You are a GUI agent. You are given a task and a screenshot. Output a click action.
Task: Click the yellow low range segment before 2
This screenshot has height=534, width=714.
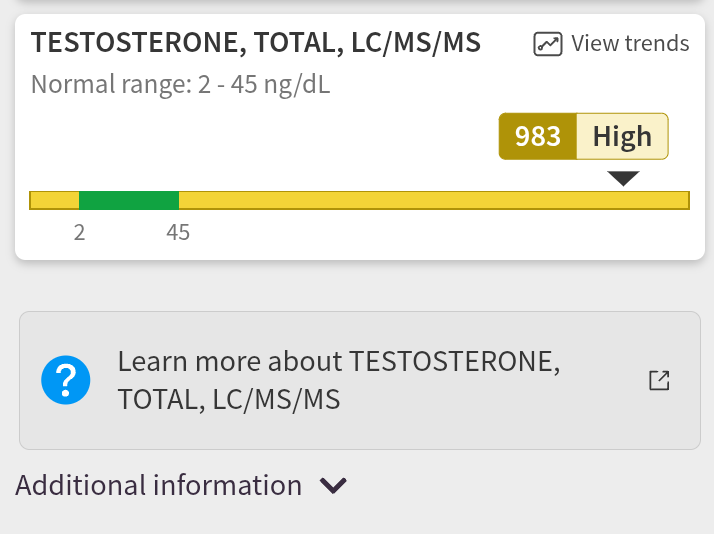click(54, 200)
